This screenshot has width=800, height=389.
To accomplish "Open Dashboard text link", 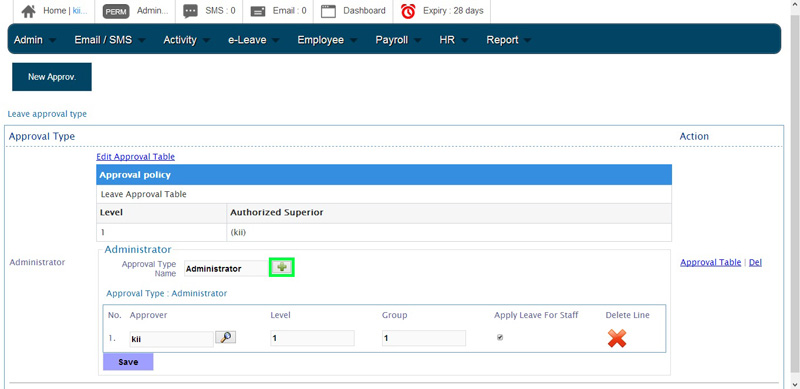I will (x=364, y=11).
